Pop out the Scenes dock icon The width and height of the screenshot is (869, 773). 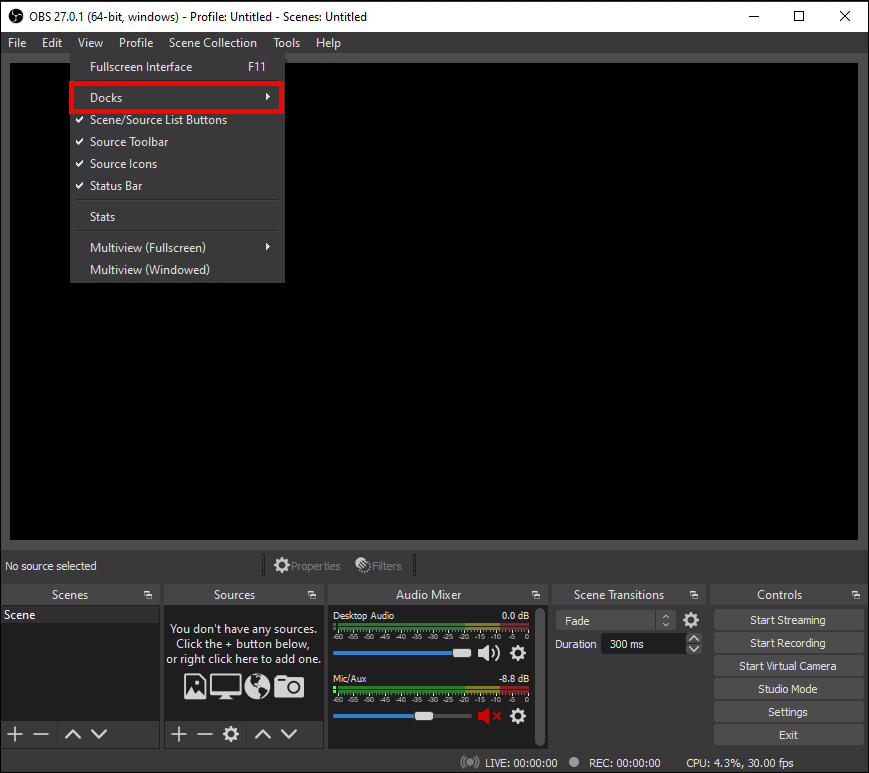tap(148, 595)
